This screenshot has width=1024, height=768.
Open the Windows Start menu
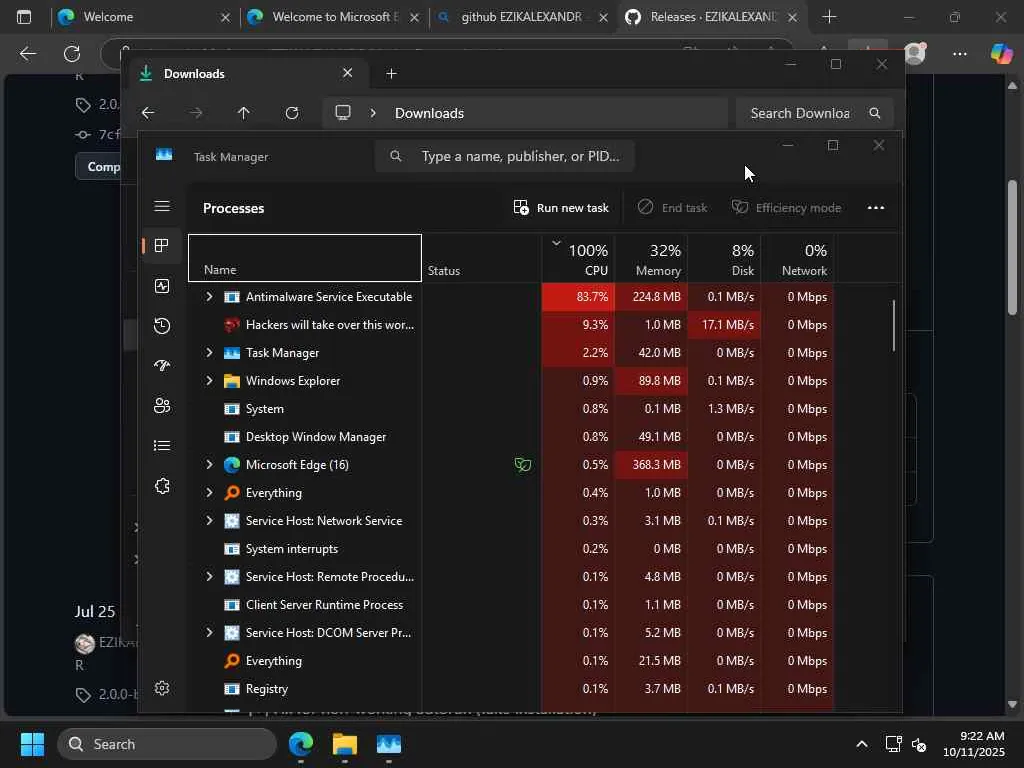pos(32,744)
